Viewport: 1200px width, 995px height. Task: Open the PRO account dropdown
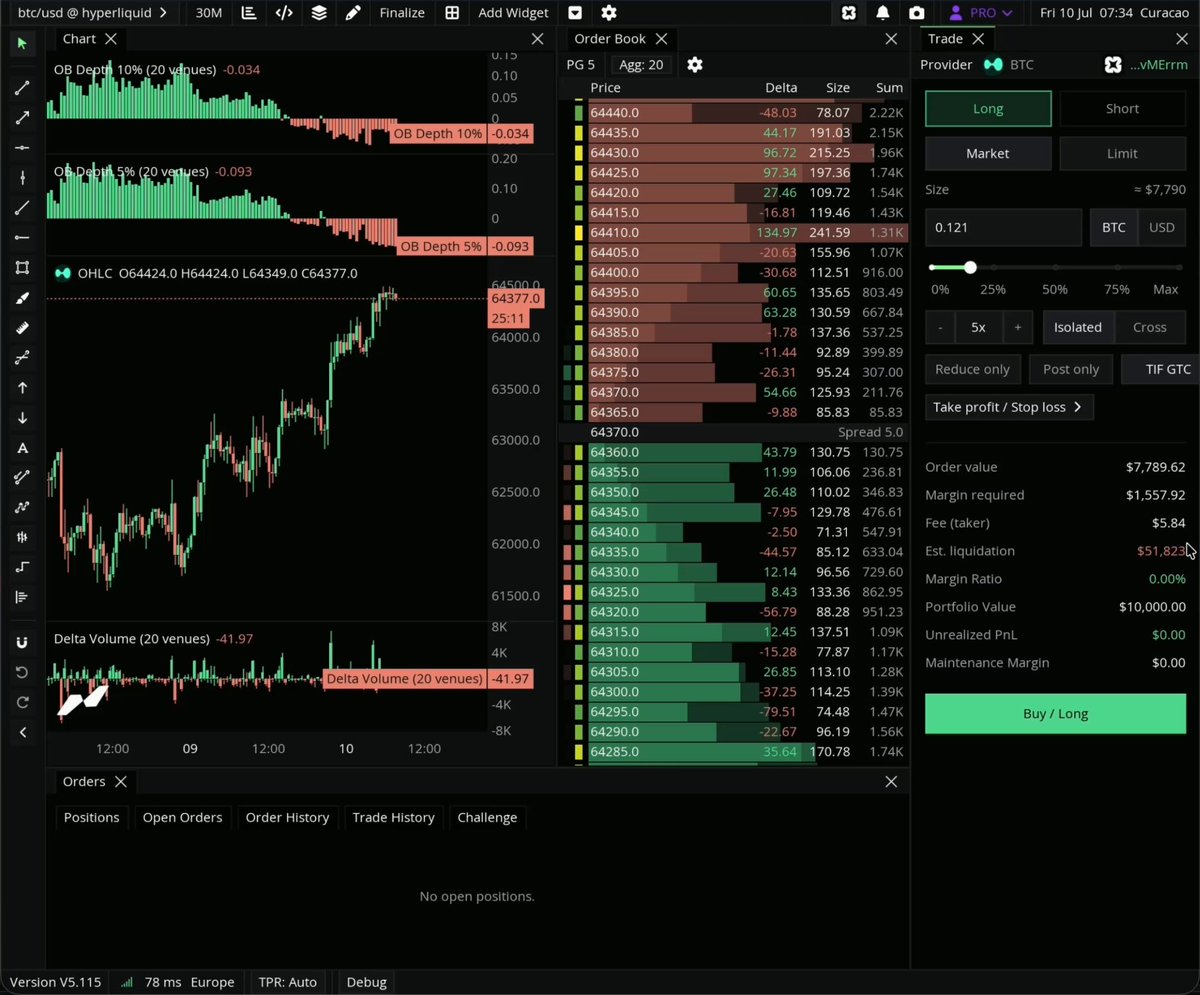[982, 13]
